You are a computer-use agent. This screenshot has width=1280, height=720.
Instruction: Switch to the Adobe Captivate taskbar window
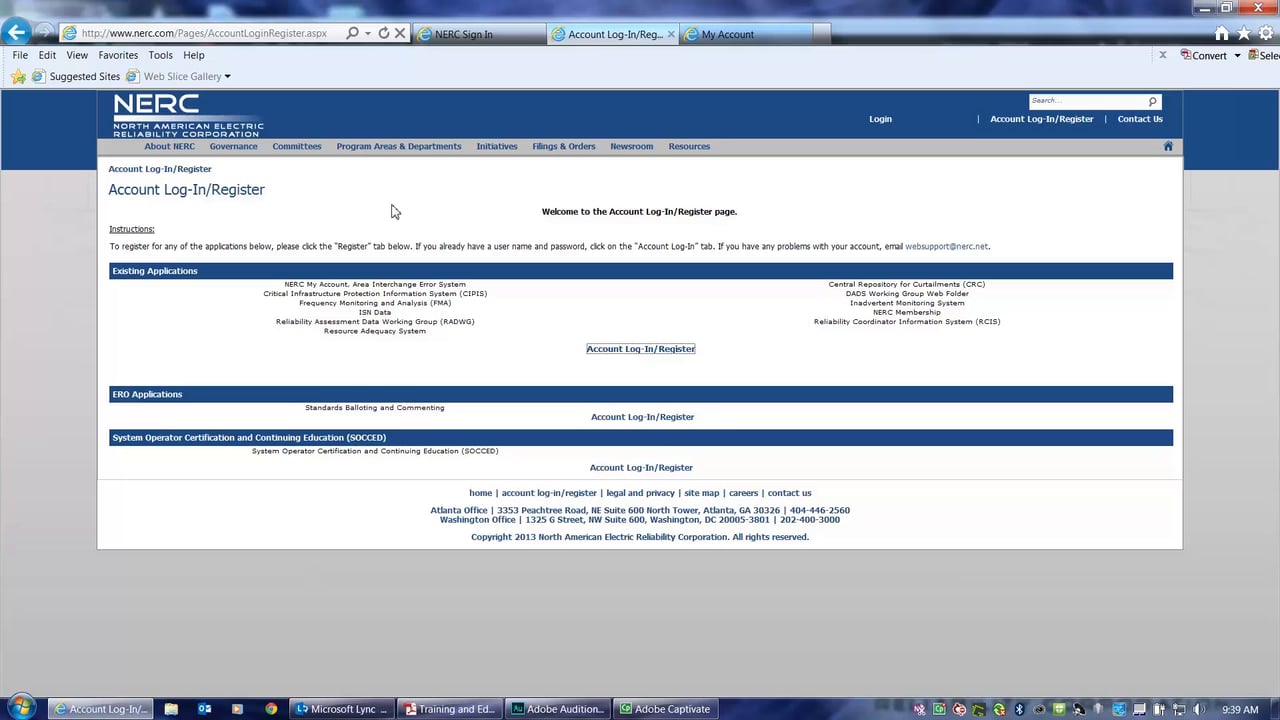coord(667,709)
